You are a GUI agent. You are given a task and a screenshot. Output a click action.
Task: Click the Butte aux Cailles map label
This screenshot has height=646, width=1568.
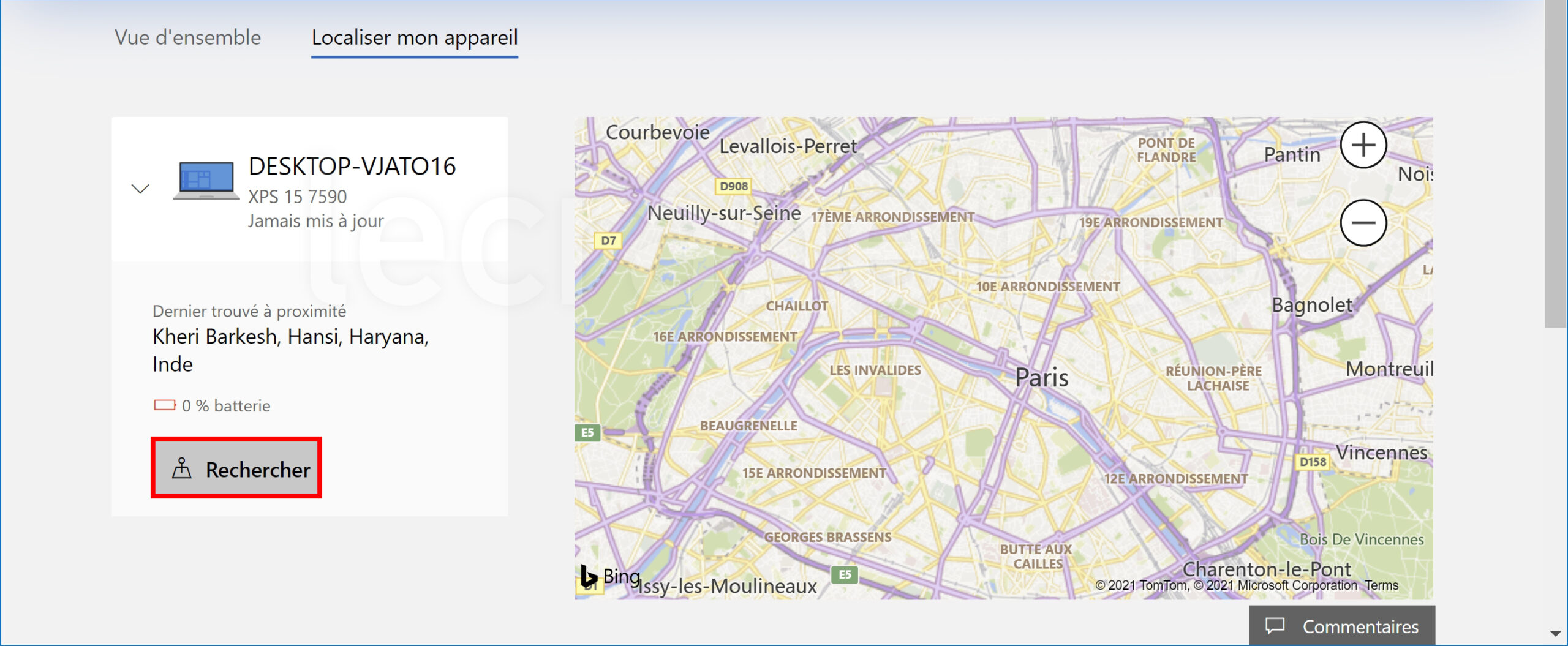1037,557
